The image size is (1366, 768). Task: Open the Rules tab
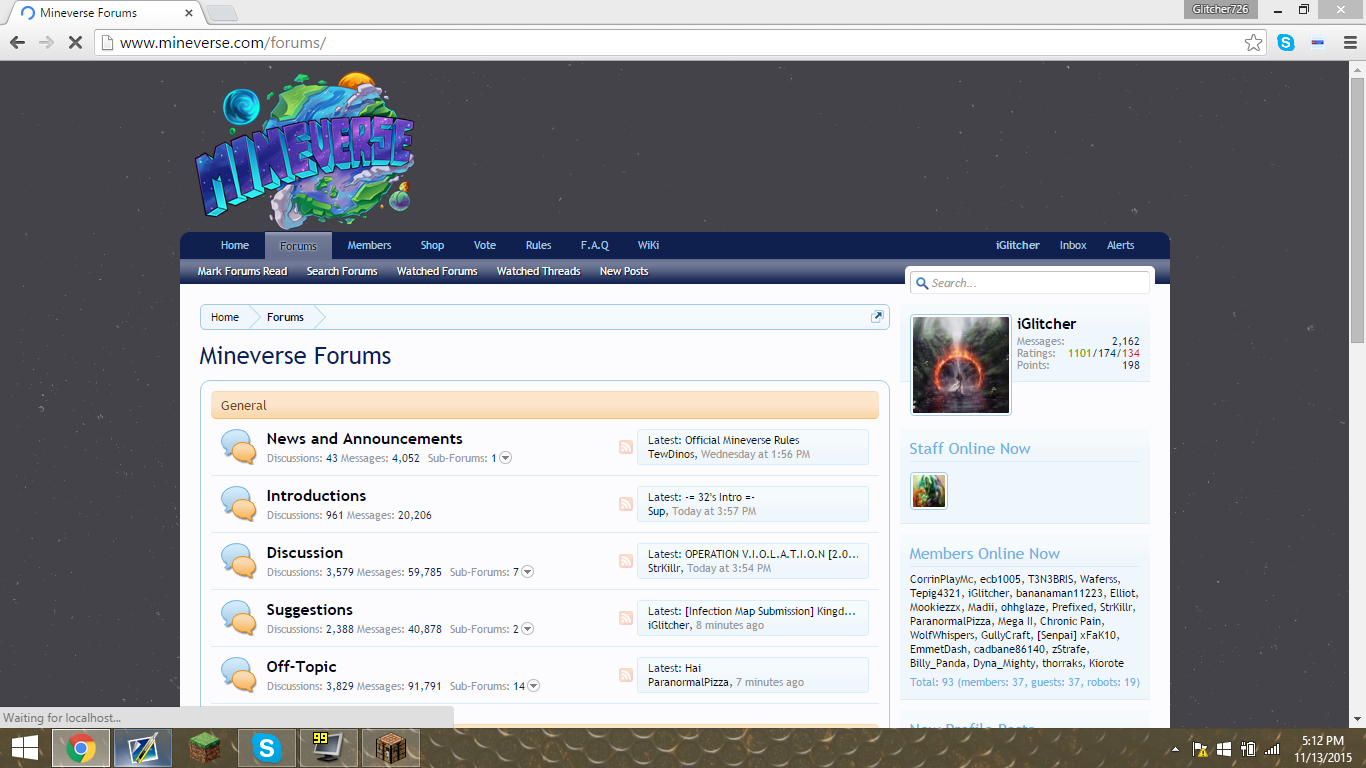pyautogui.click(x=538, y=245)
